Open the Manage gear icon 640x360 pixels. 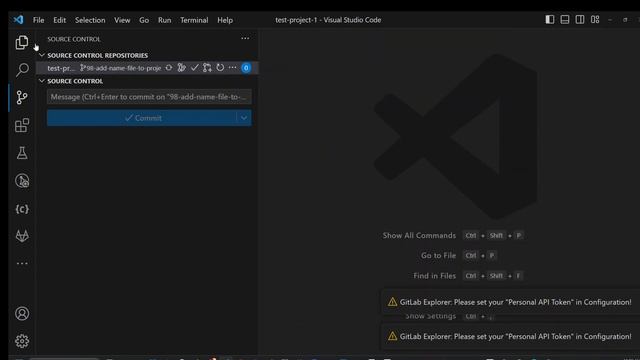click(22, 341)
